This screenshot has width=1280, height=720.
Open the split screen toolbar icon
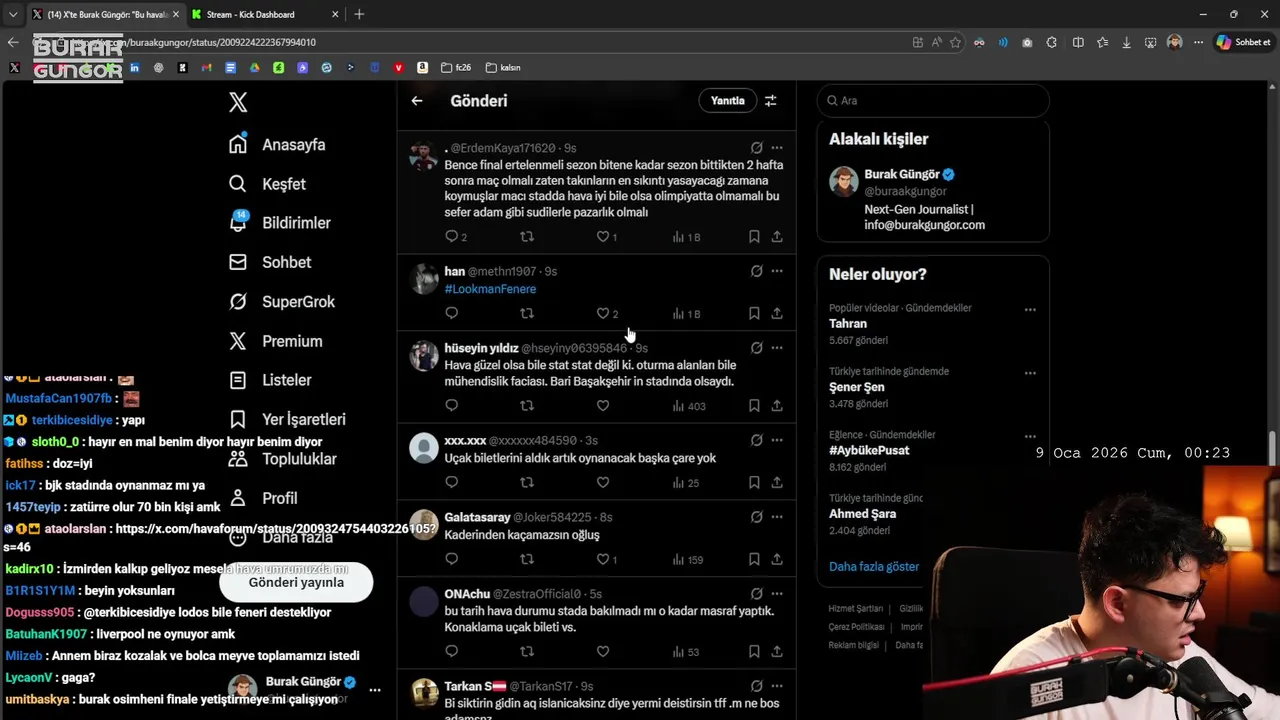[1078, 42]
